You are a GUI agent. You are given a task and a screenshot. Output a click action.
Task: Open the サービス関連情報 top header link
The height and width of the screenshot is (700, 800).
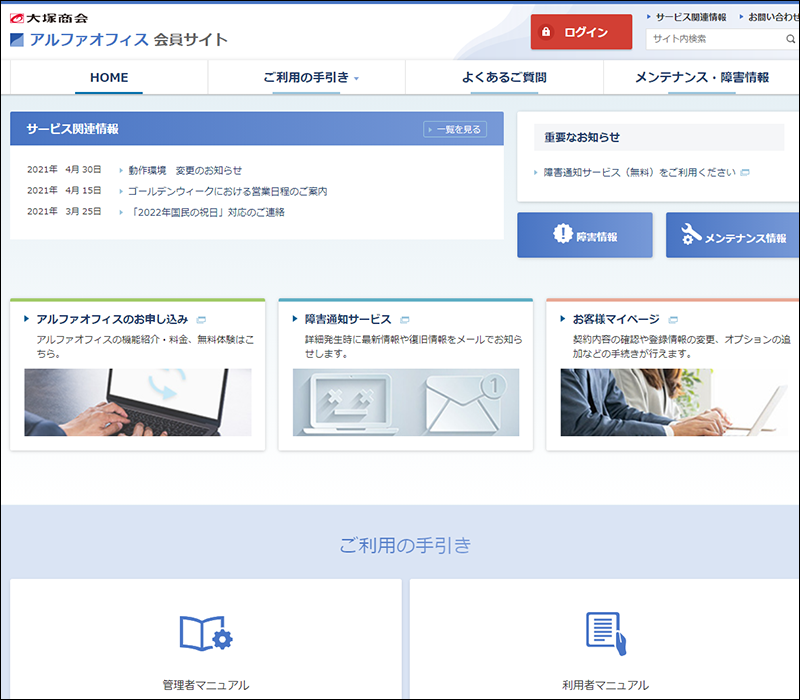(691, 17)
